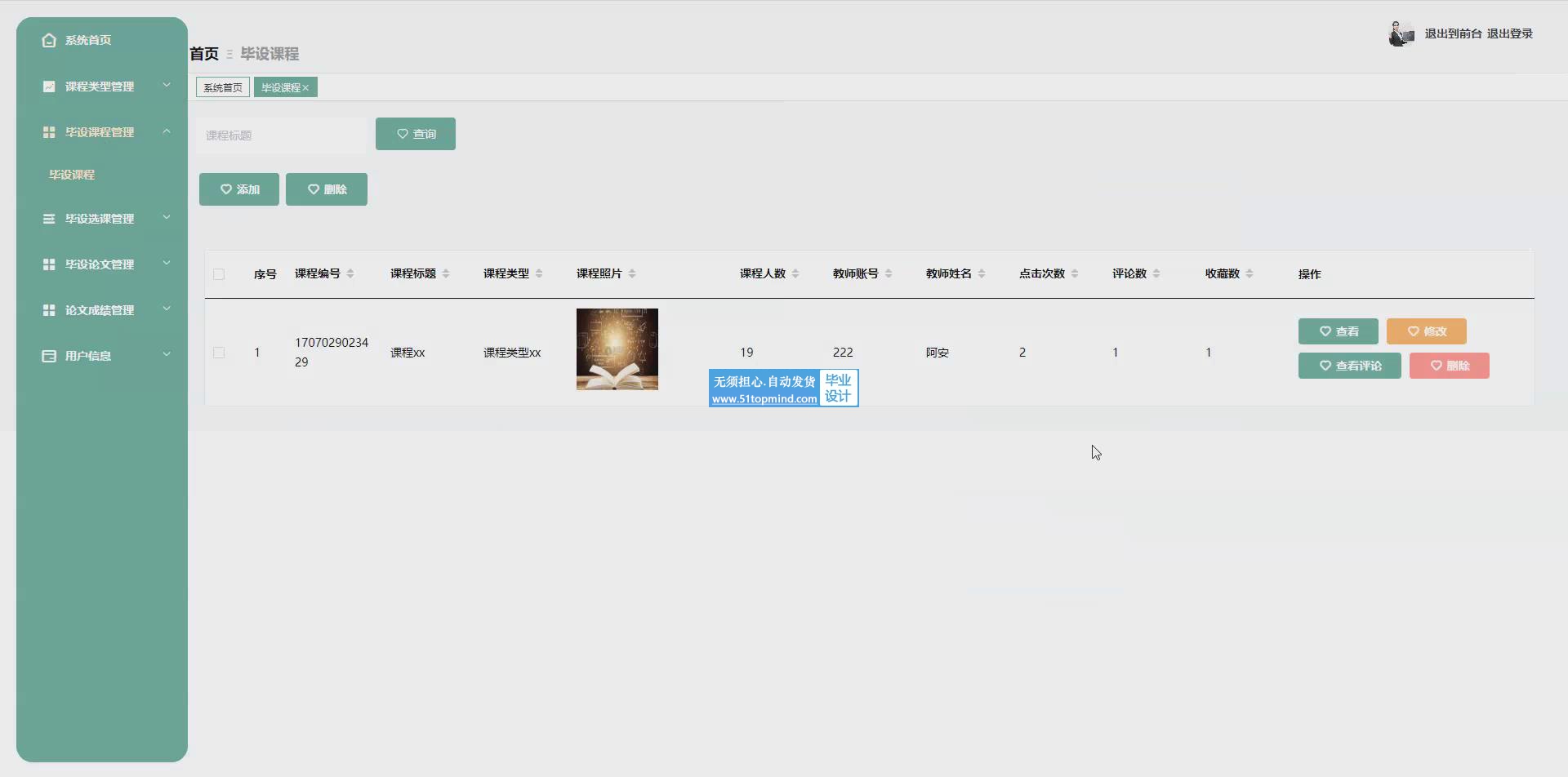The height and width of the screenshot is (777, 1568).
Task: Expand 毕设论文管理 menu chevron
Action: click(167, 263)
